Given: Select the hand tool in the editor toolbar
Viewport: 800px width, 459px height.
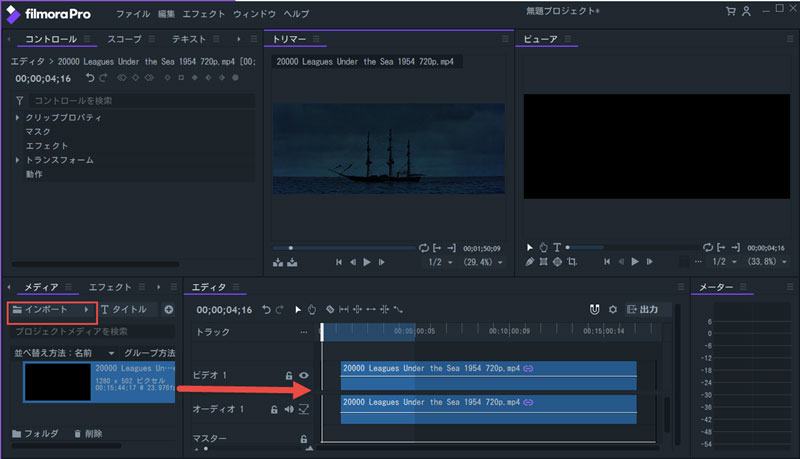Looking at the screenshot, I should (311, 310).
